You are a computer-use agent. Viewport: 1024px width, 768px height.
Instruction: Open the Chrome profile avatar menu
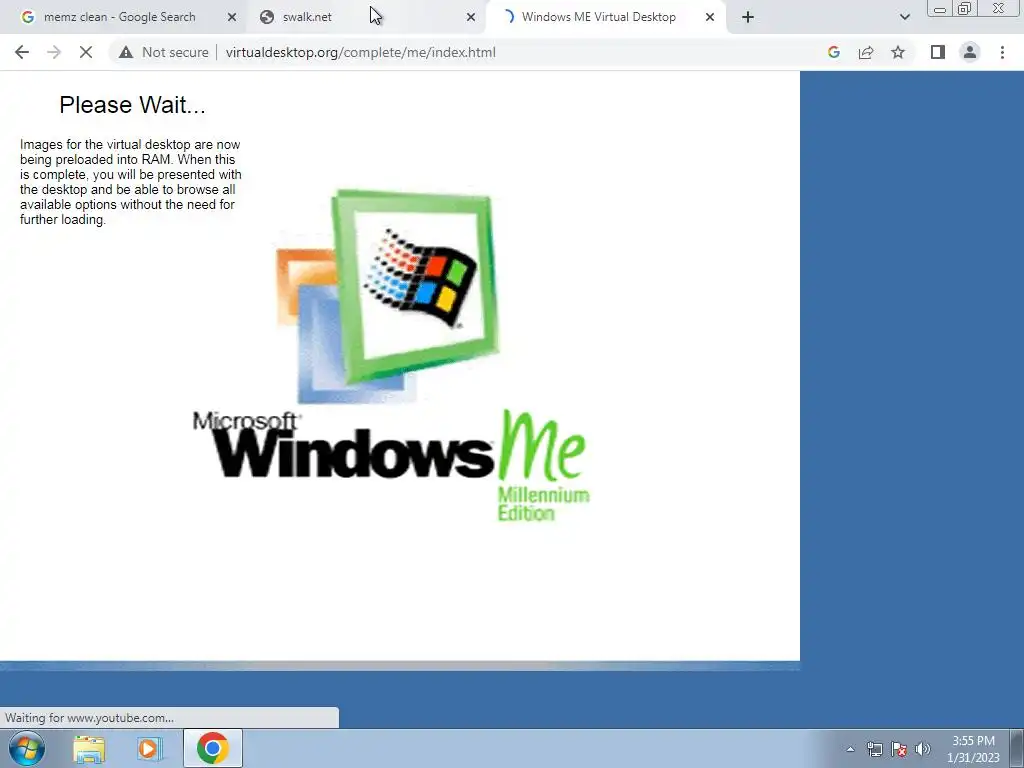click(x=970, y=52)
